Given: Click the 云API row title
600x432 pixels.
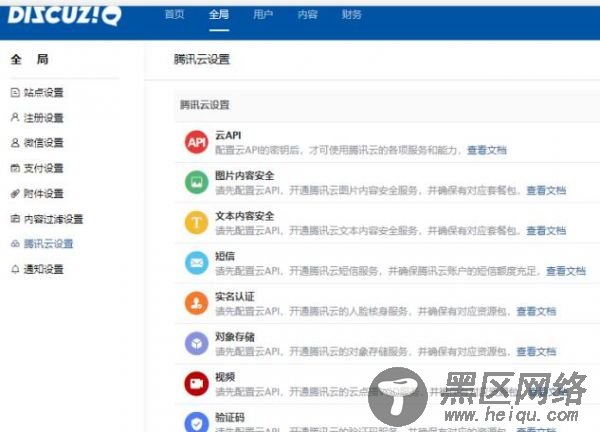Looking at the screenshot, I should click(228, 135).
